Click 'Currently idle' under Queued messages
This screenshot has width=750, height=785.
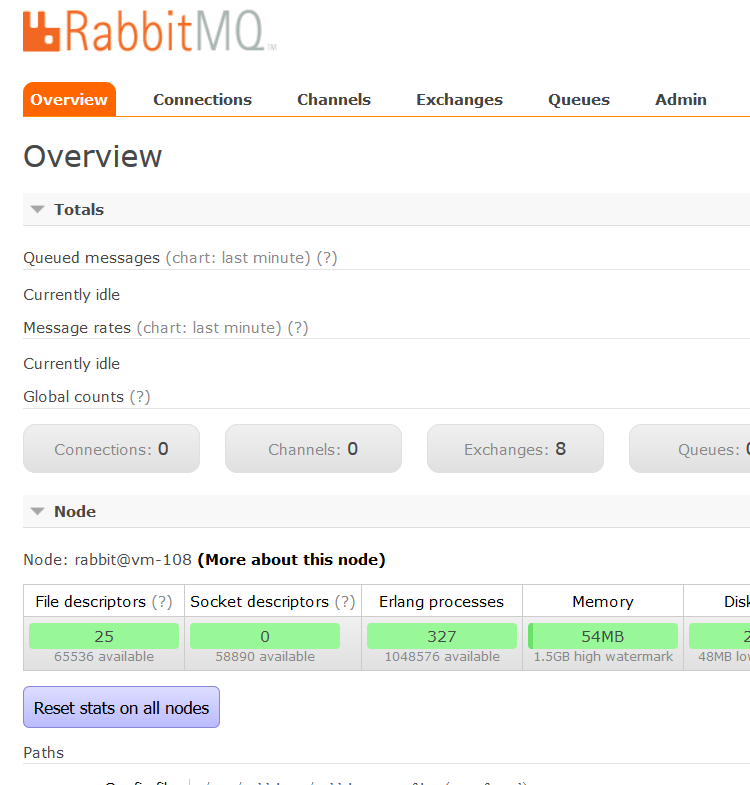point(72,295)
